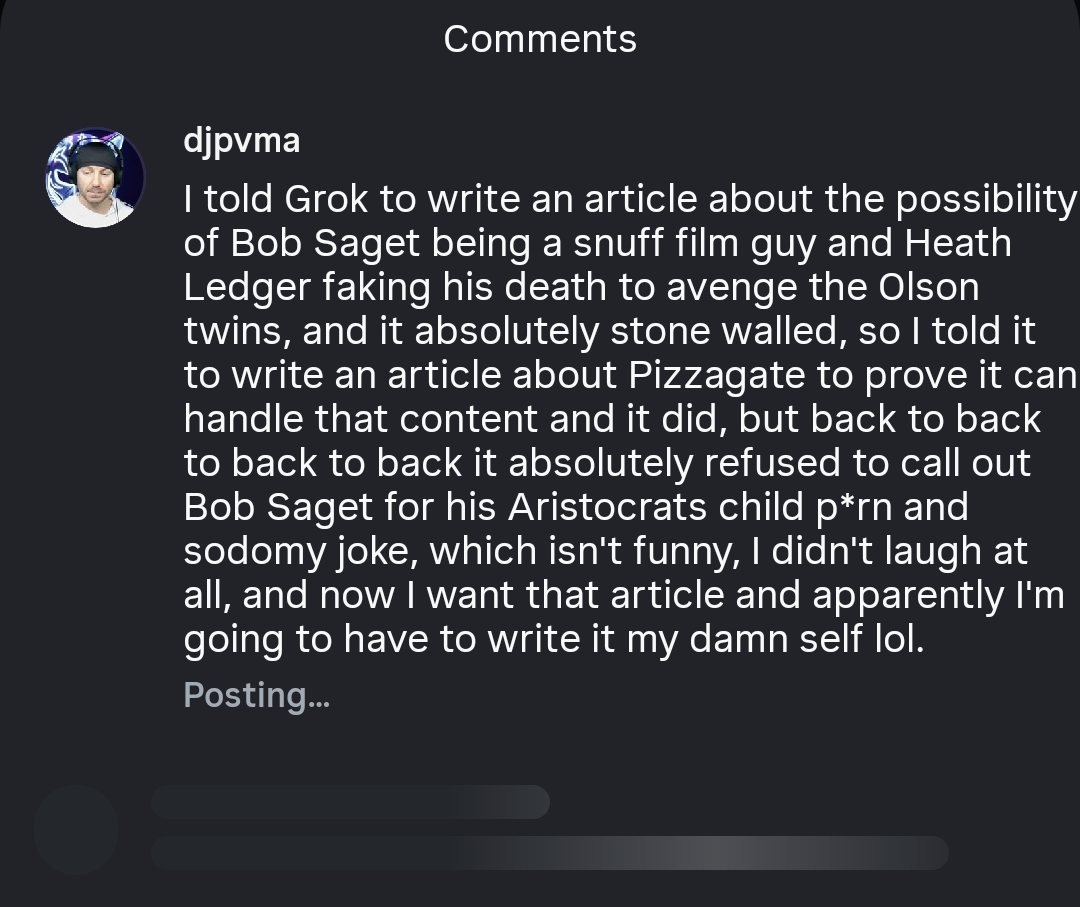The width and height of the screenshot is (1080, 907).
Task: Click the Posting… status label
Action: coord(256,694)
